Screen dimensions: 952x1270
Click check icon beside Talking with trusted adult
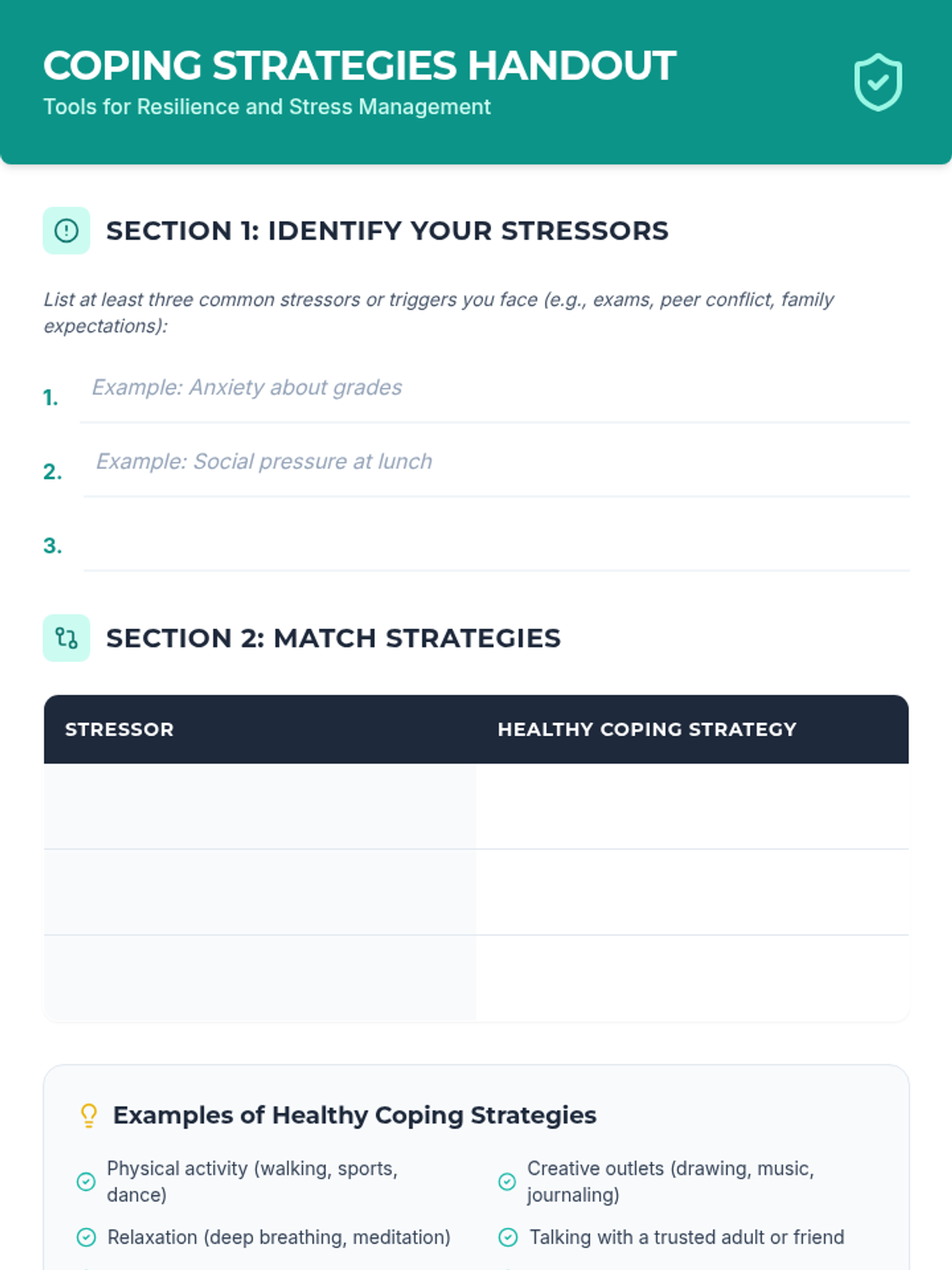point(508,1237)
